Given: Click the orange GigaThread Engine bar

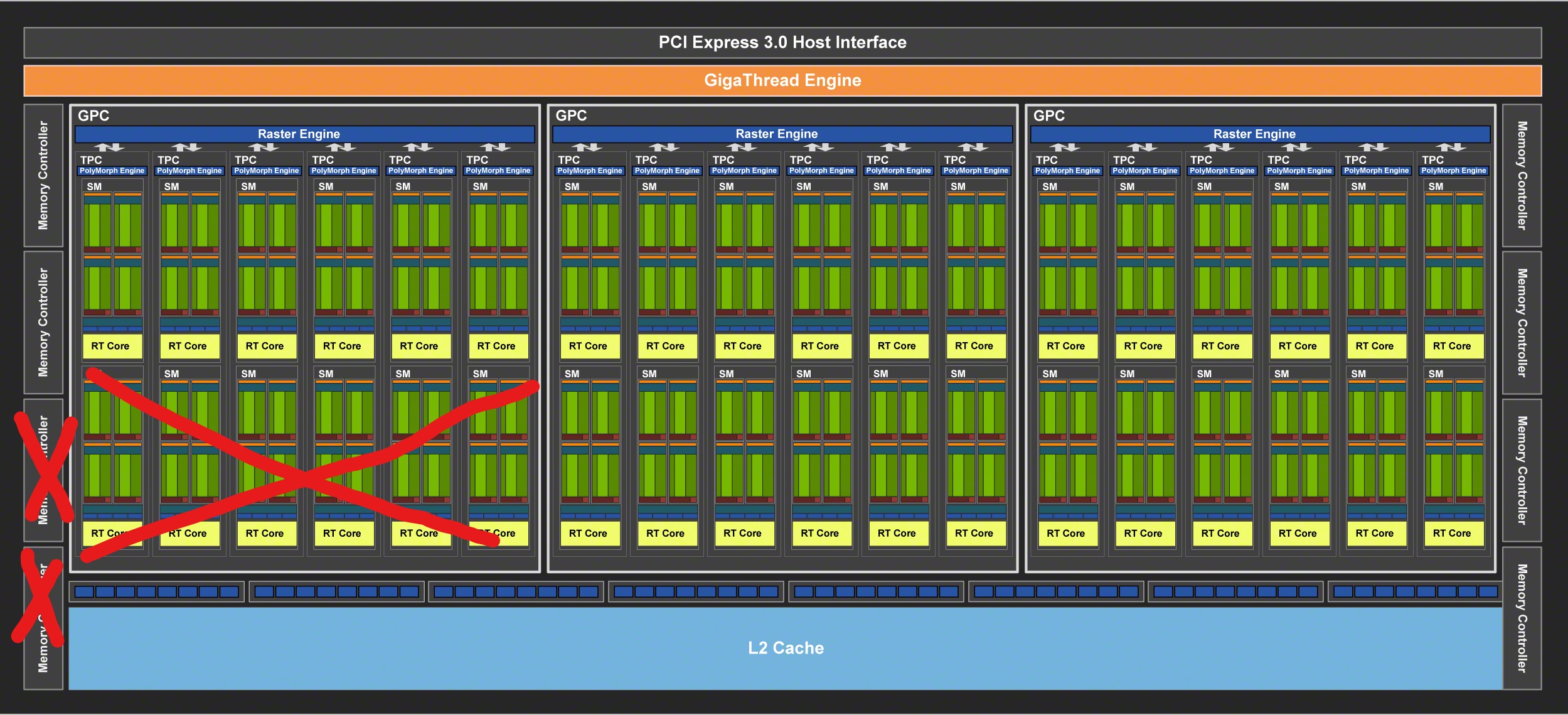Looking at the screenshot, I should click(782, 80).
